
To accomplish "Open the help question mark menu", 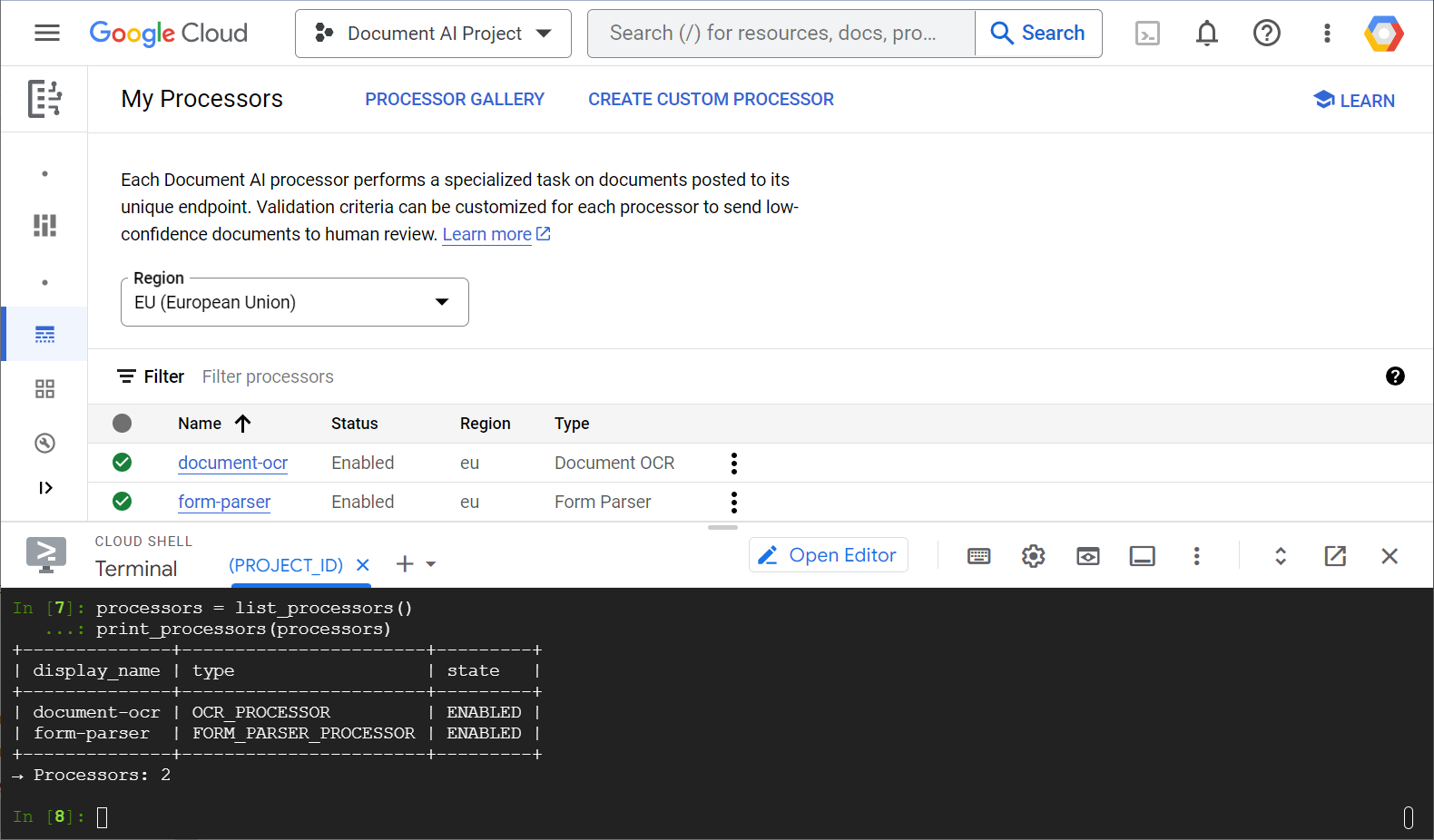I will pos(1266,34).
